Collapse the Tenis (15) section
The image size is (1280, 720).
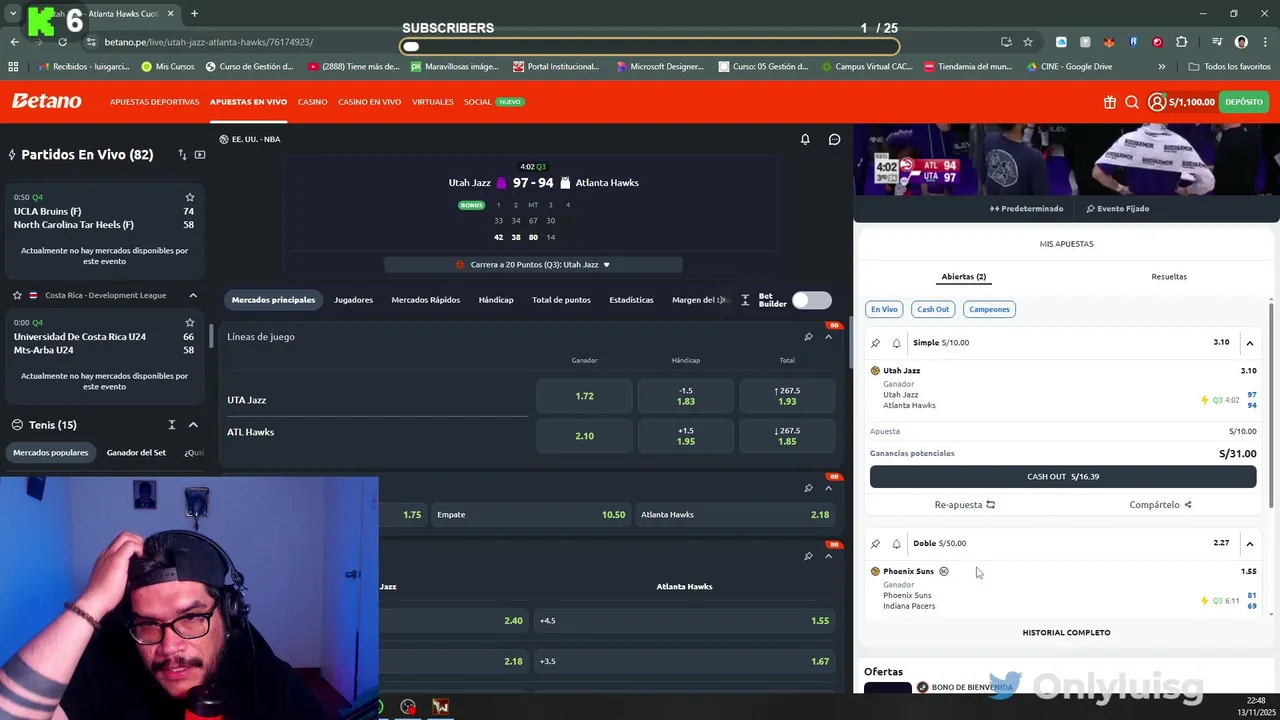click(x=193, y=425)
